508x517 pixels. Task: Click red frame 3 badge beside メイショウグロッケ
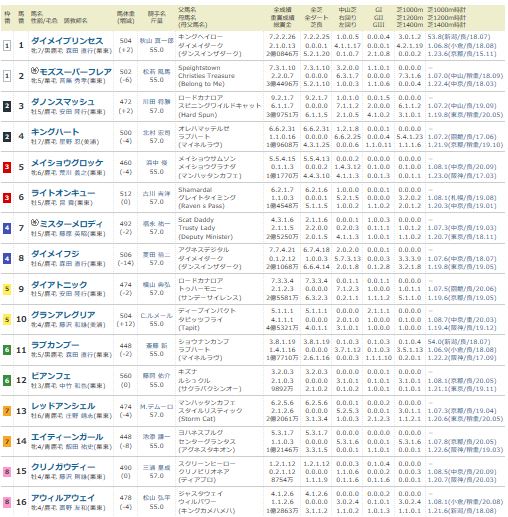(x=7, y=167)
